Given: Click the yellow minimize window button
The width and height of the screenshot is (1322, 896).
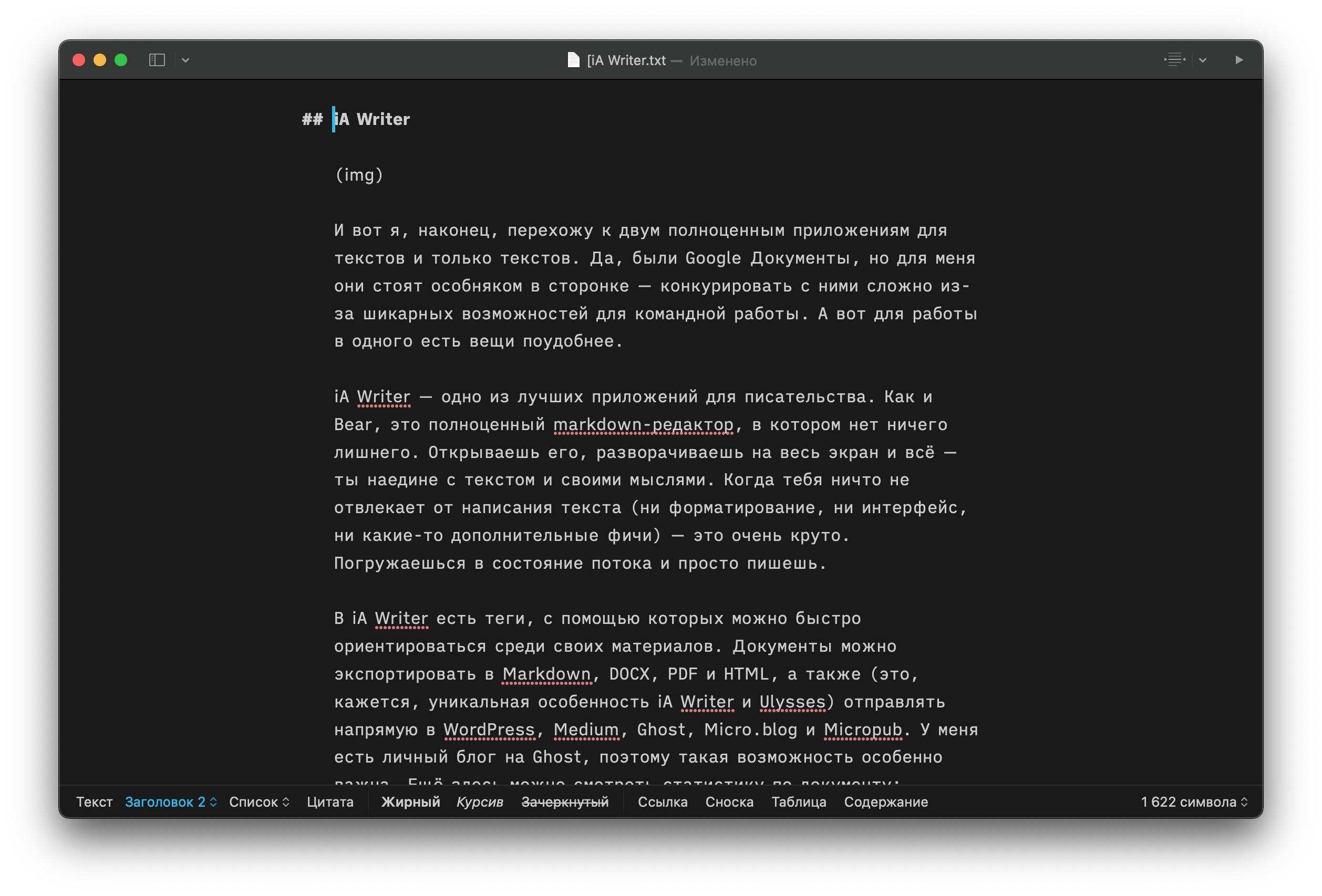Looking at the screenshot, I should click(x=99, y=60).
